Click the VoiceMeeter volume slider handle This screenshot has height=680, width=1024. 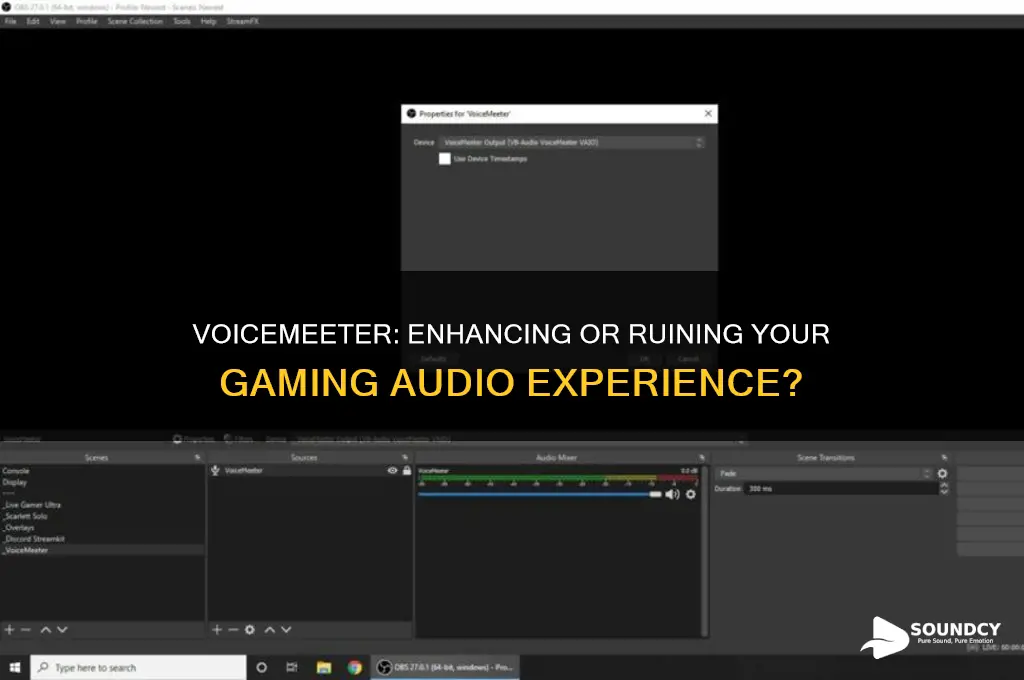656,494
